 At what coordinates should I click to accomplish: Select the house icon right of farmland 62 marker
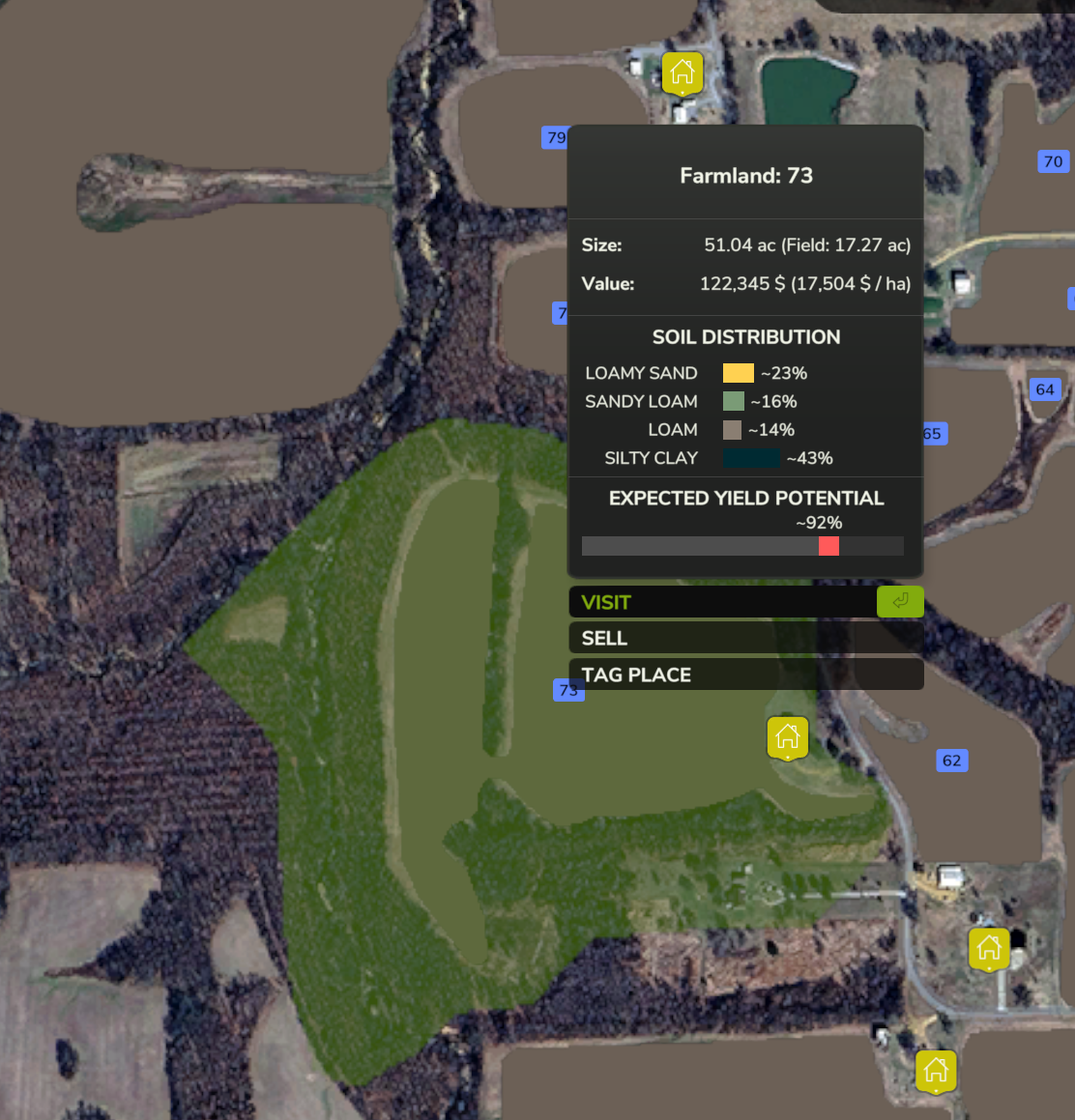click(988, 948)
